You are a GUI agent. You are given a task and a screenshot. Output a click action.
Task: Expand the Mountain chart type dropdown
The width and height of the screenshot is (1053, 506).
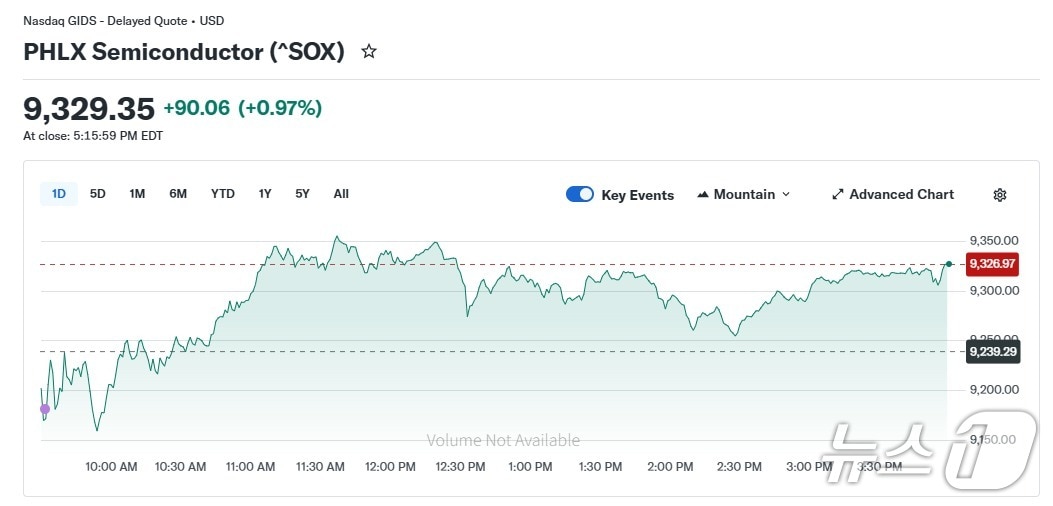(785, 195)
